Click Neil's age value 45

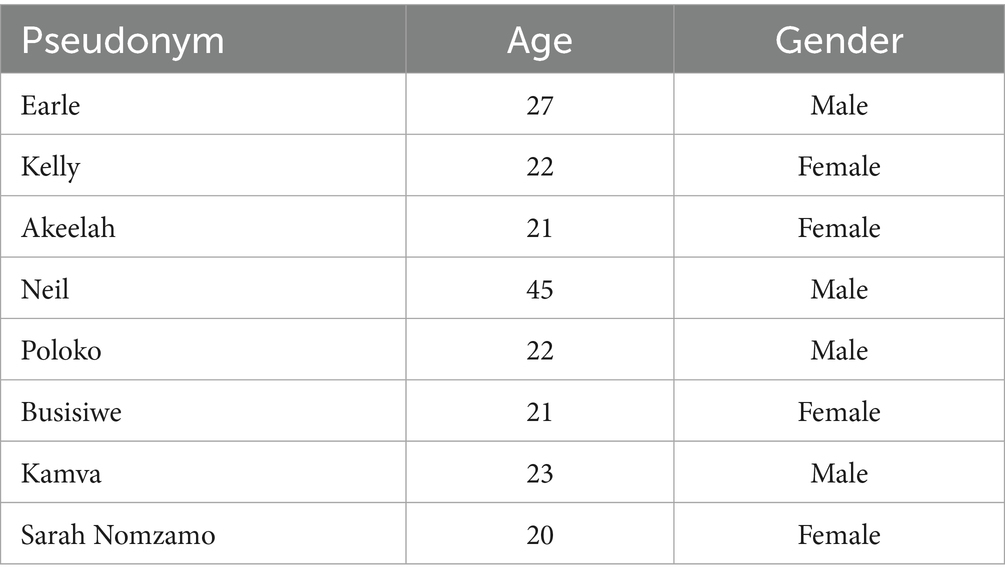(540, 289)
